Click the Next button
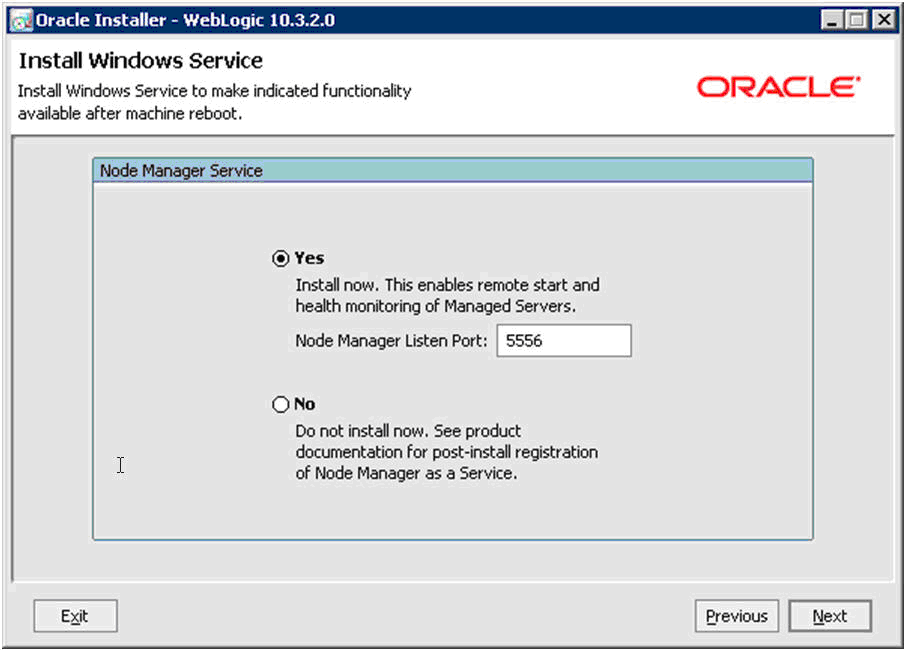This screenshot has height=651, width=906. click(x=830, y=616)
